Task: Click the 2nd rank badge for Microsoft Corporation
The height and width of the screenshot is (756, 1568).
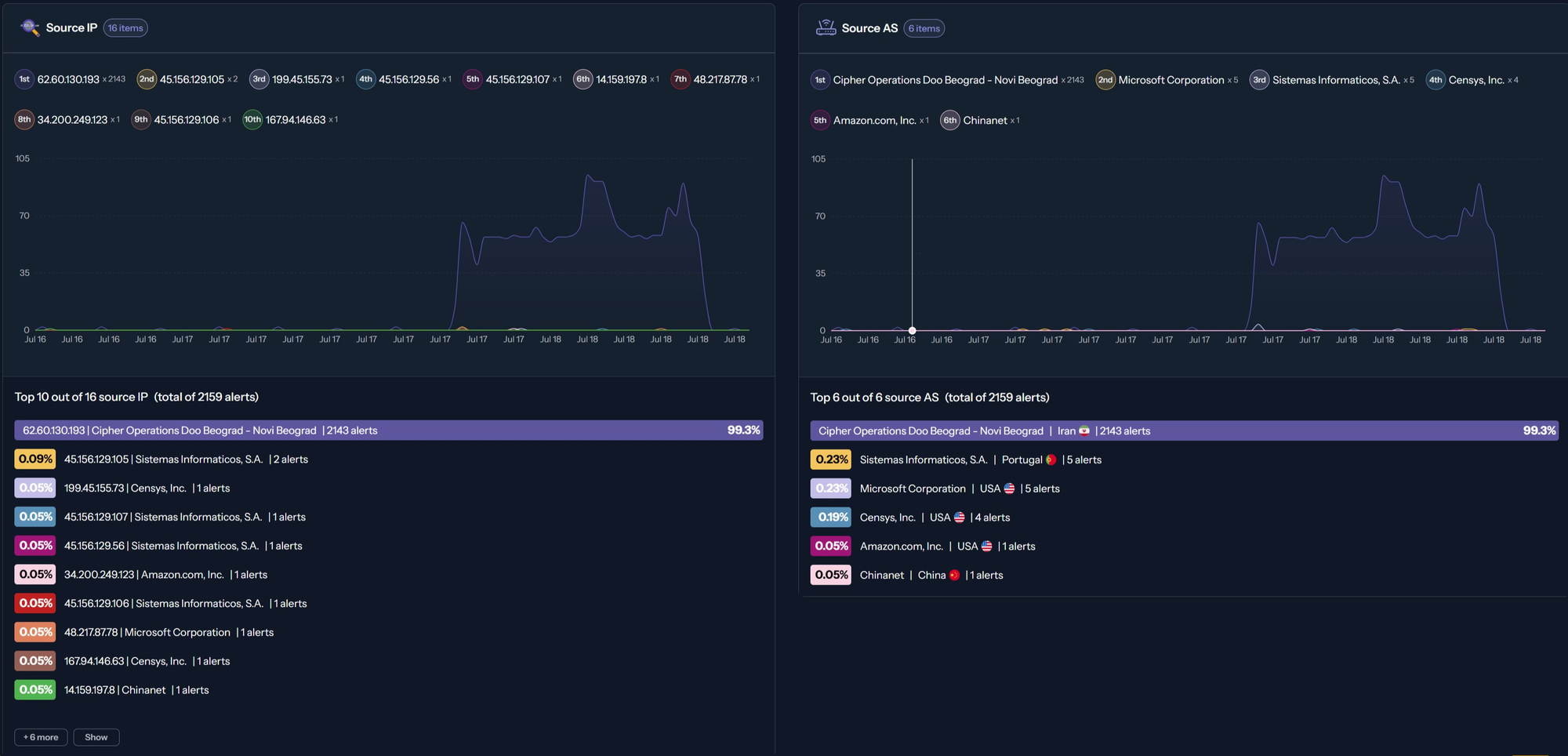Action: point(1105,80)
